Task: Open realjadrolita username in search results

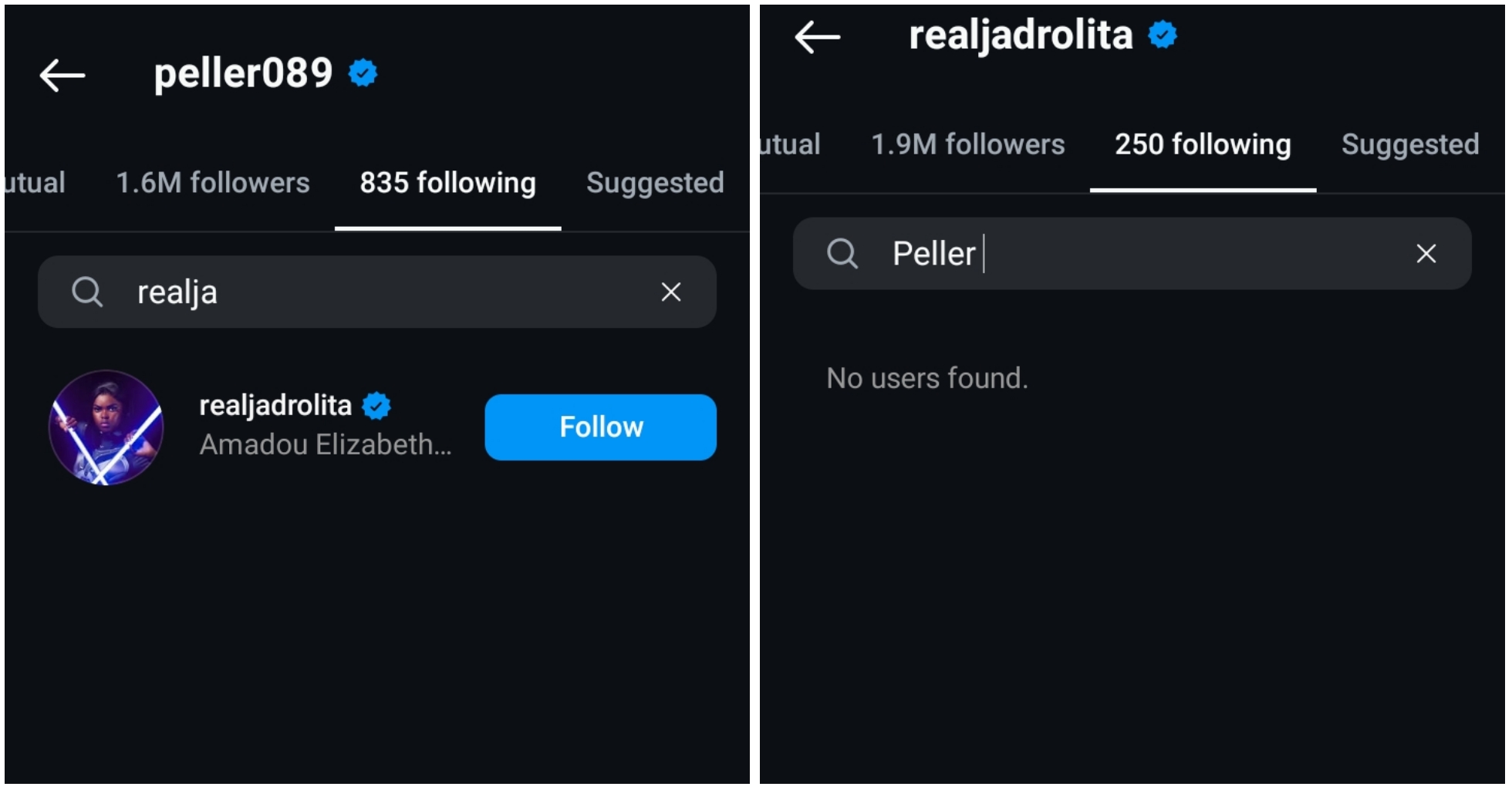Action: point(275,406)
